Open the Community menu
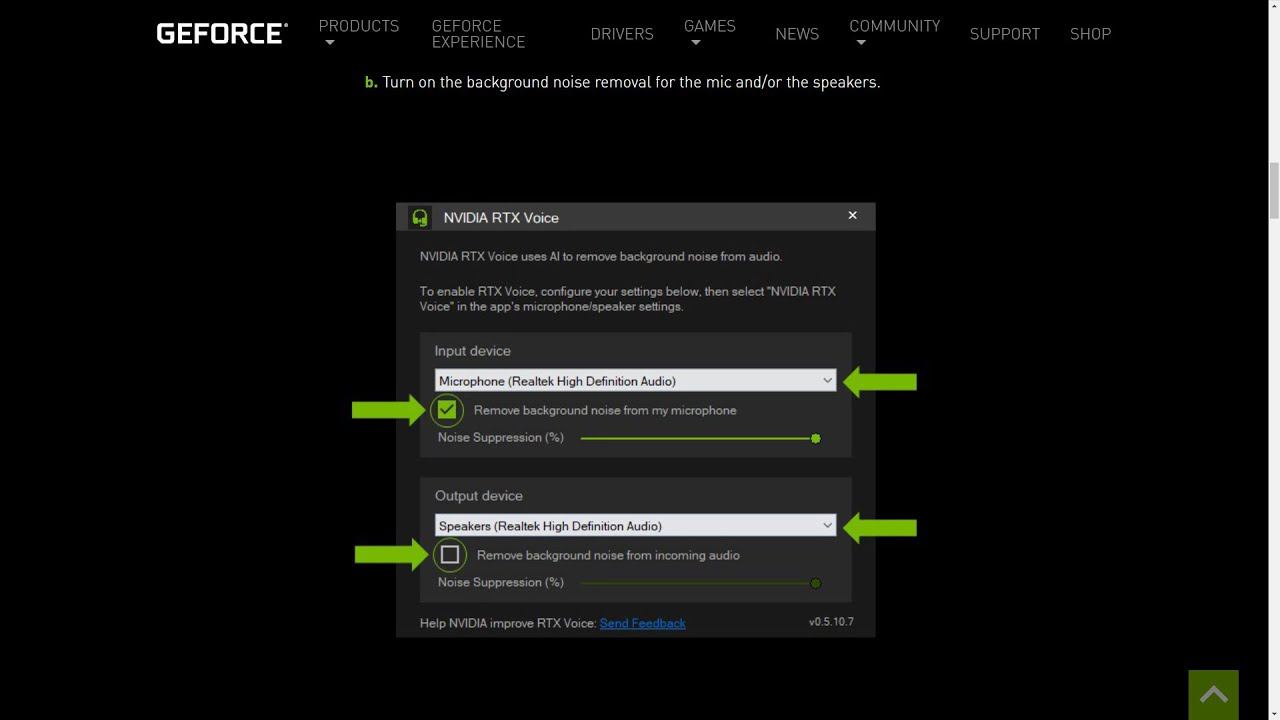The image size is (1280, 720). tap(895, 26)
